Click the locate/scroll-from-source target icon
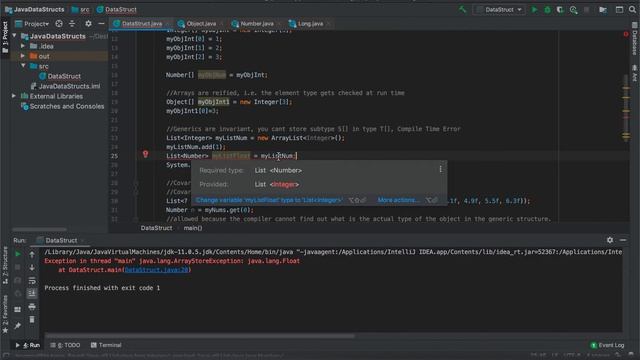 [59, 24]
